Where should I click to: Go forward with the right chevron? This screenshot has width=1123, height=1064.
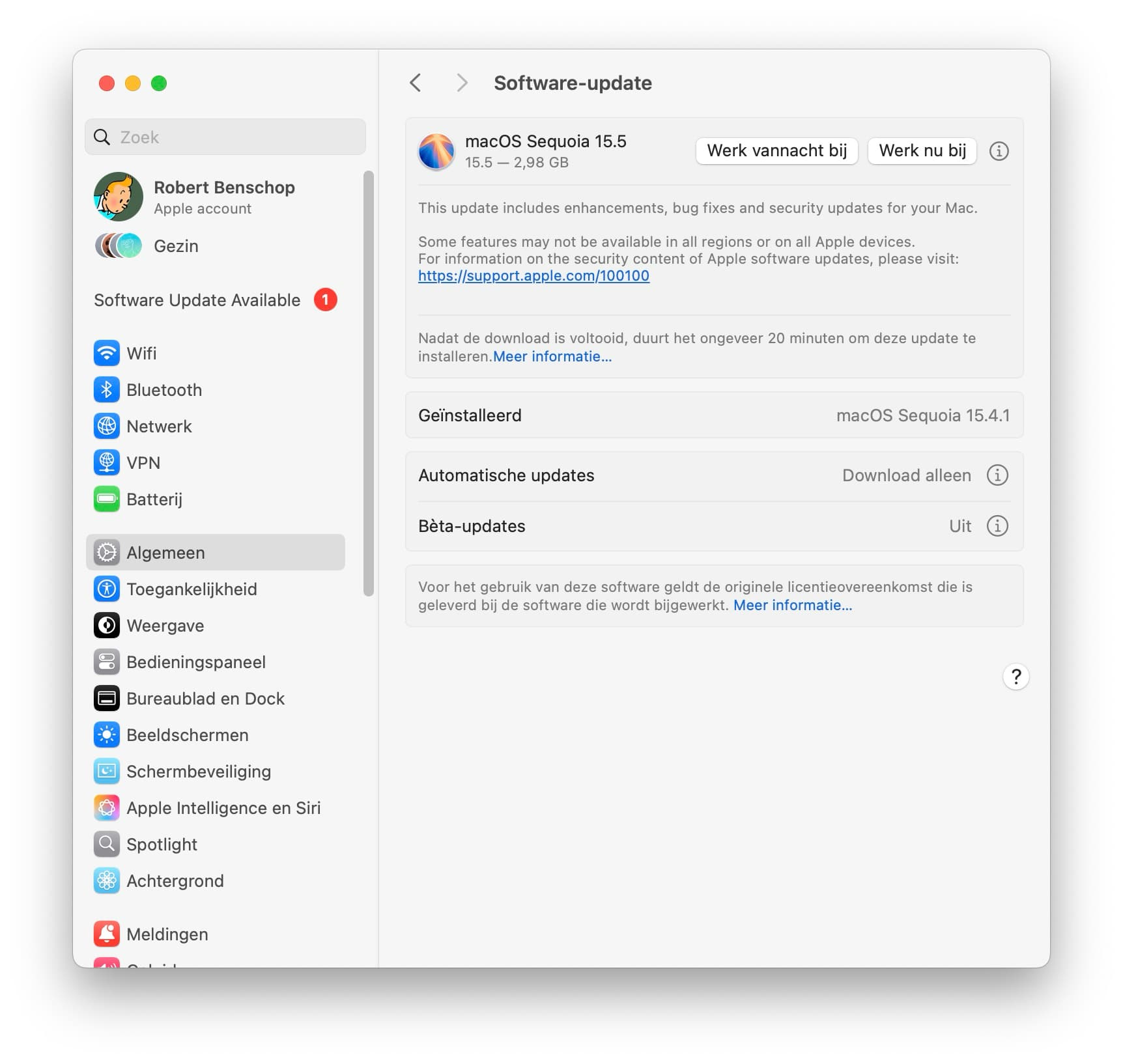tap(462, 83)
